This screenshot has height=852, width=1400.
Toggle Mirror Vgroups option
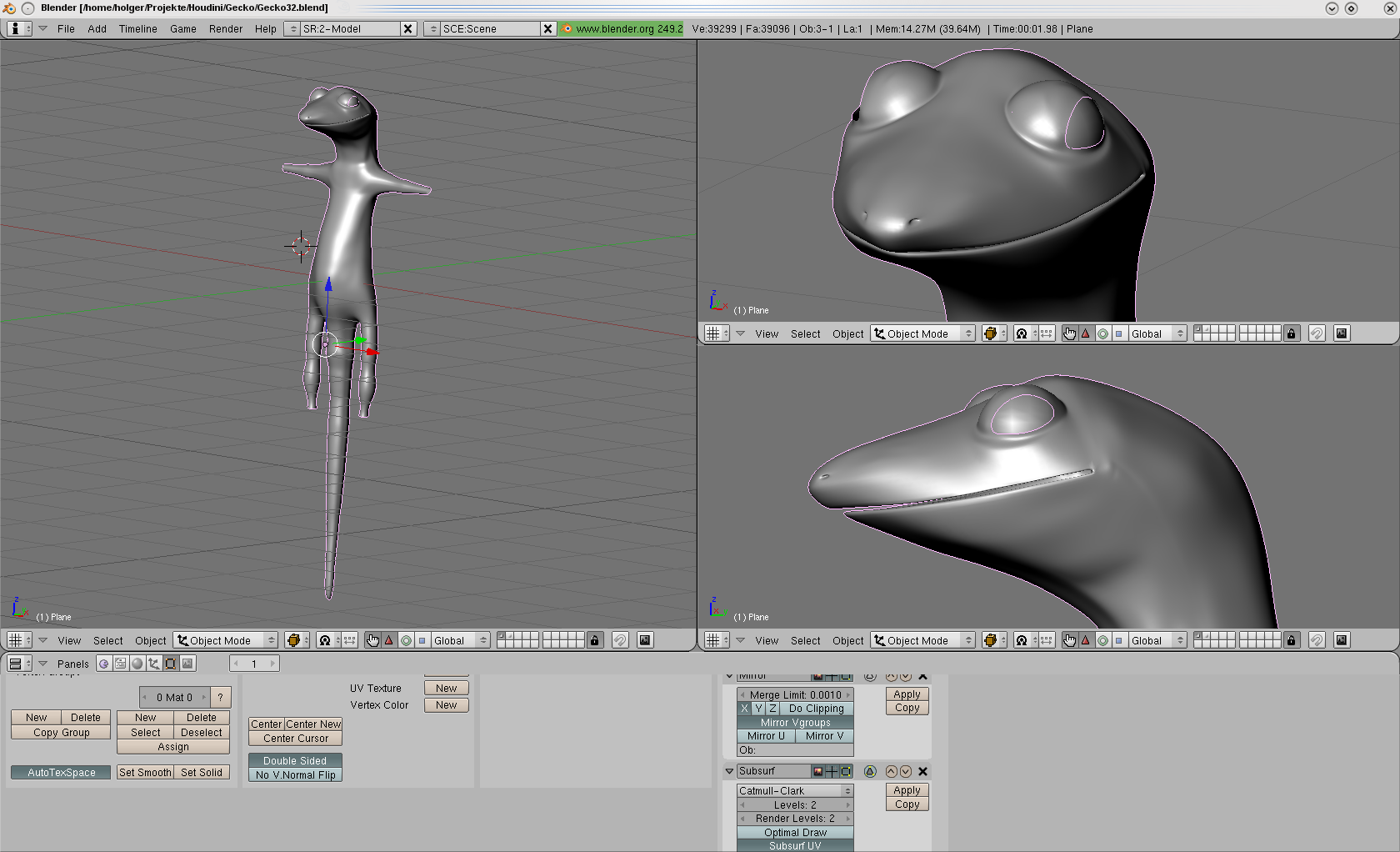pyautogui.click(x=795, y=723)
